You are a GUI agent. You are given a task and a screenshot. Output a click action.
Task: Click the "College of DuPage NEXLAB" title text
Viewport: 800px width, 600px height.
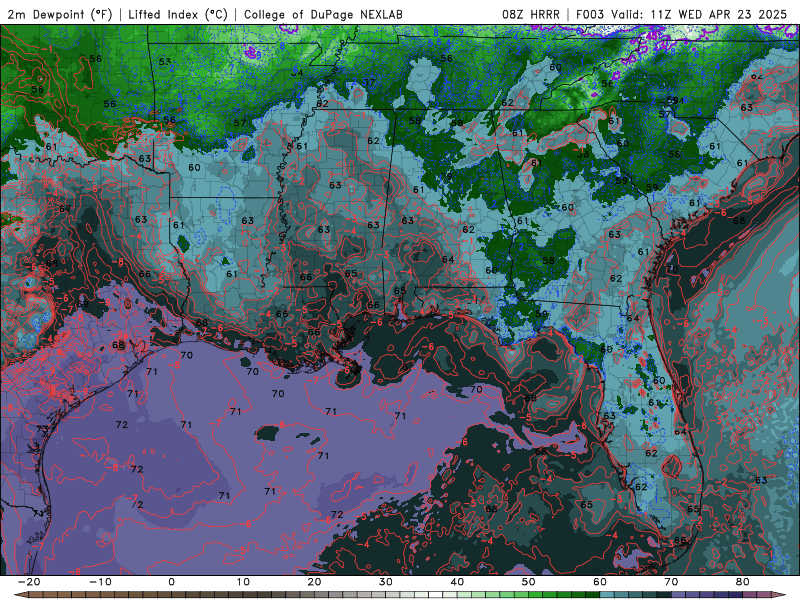click(x=323, y=14)
